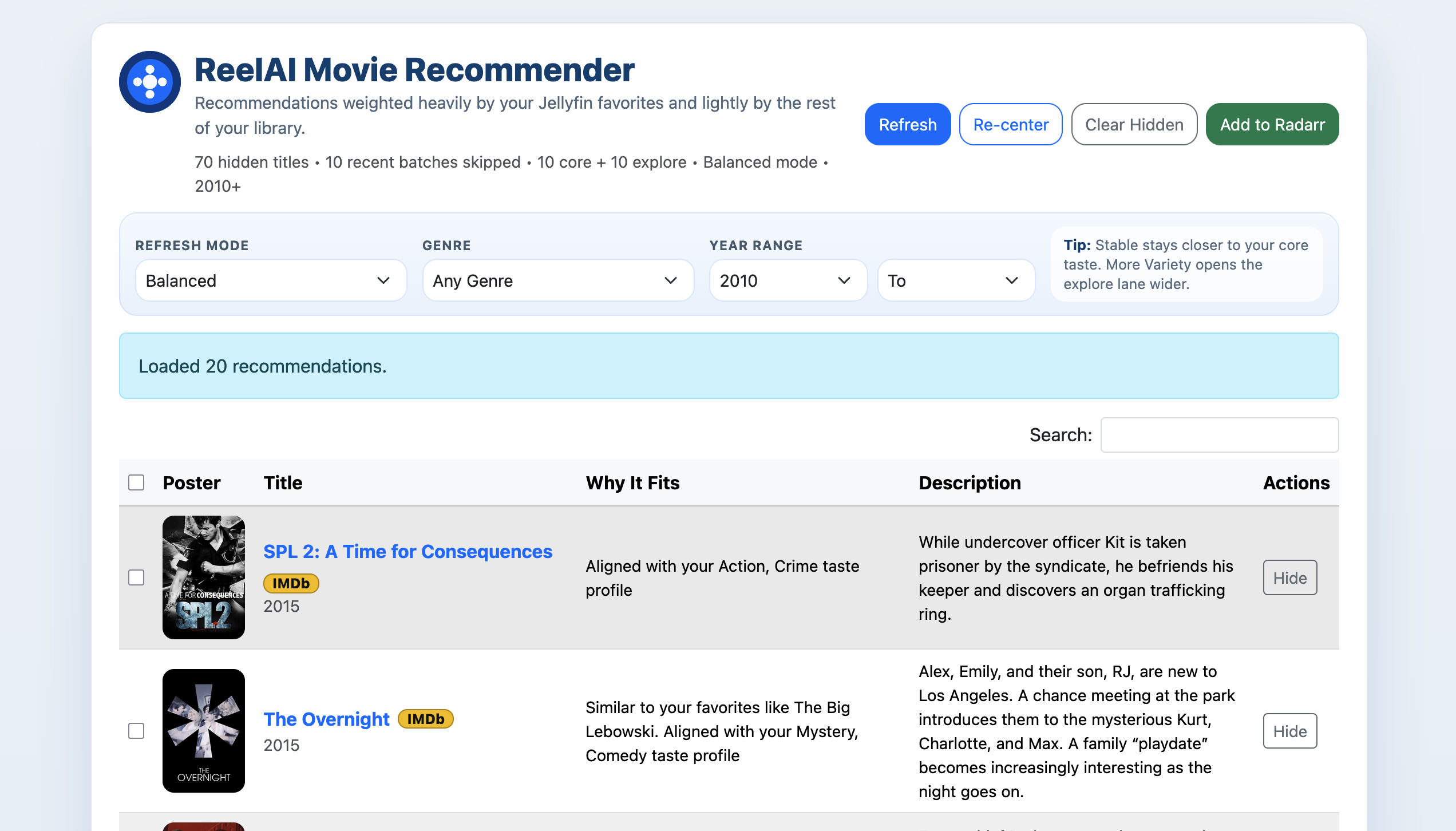Click the Clear Hidden button
The height and width of the screenshot is (831, 1456).
click(1134, 124)
